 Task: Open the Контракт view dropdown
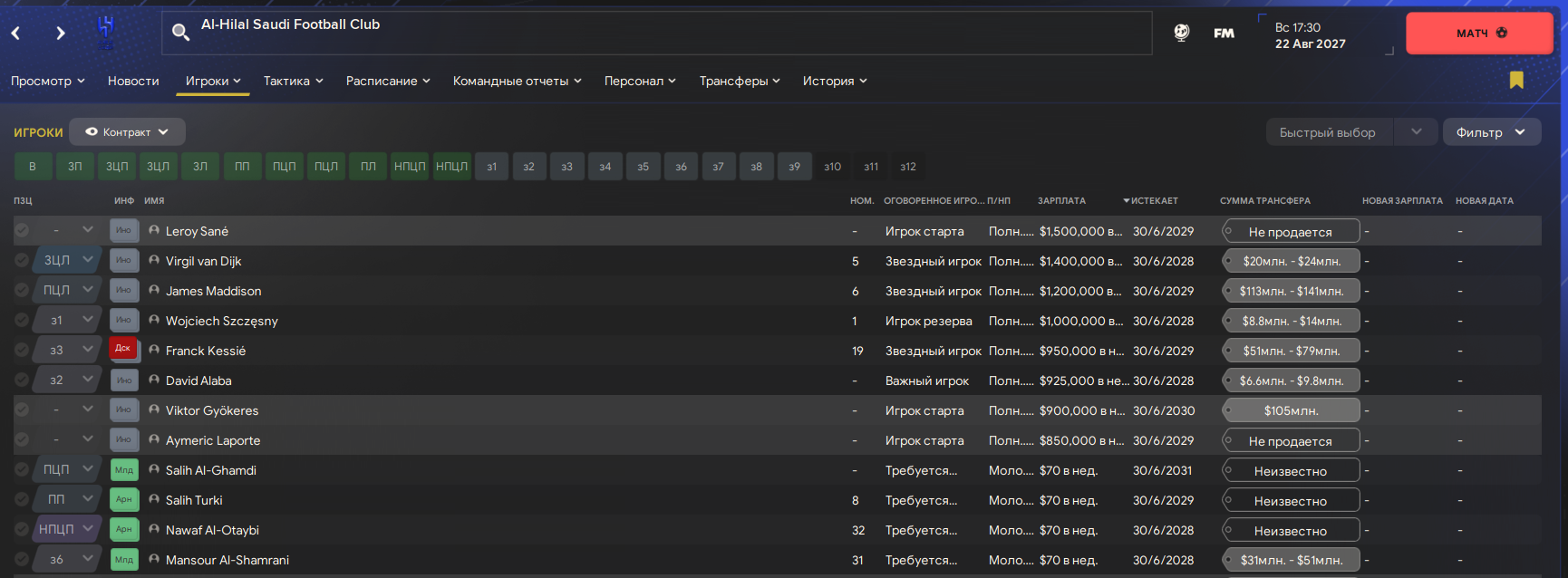(128, 132)
